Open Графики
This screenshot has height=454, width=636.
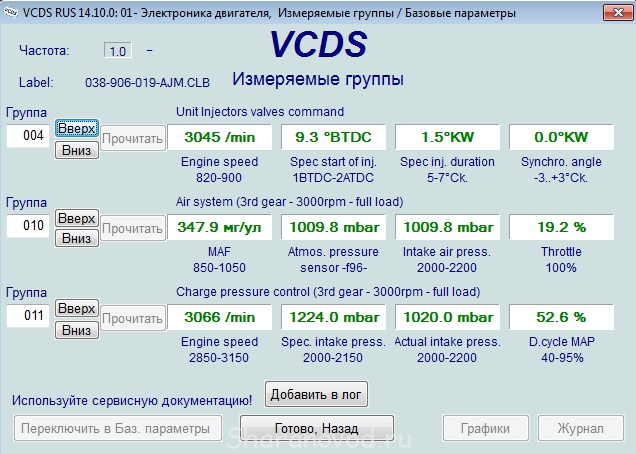pos(486,428)
